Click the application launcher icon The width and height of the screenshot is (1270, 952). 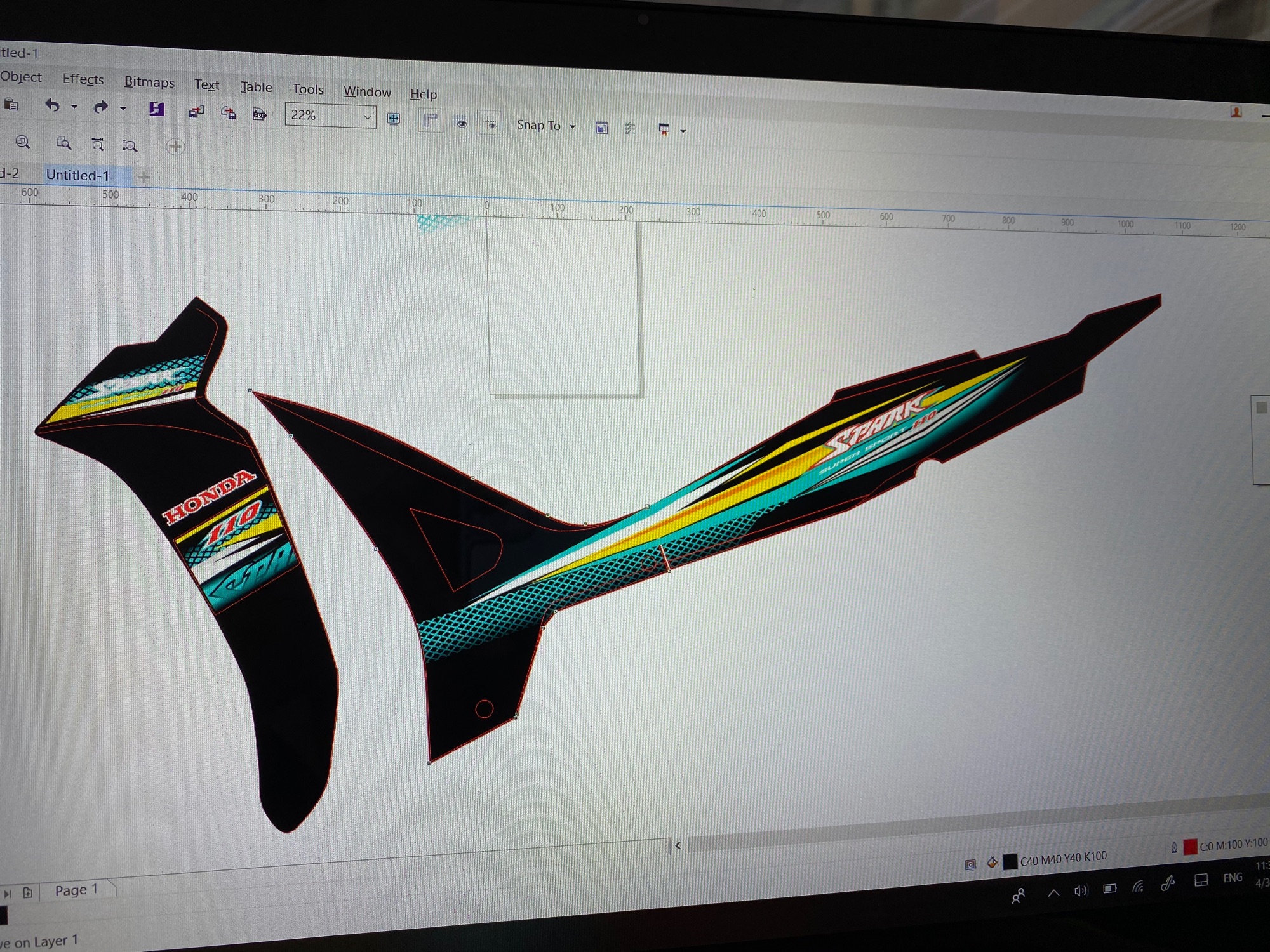[664, 129]
